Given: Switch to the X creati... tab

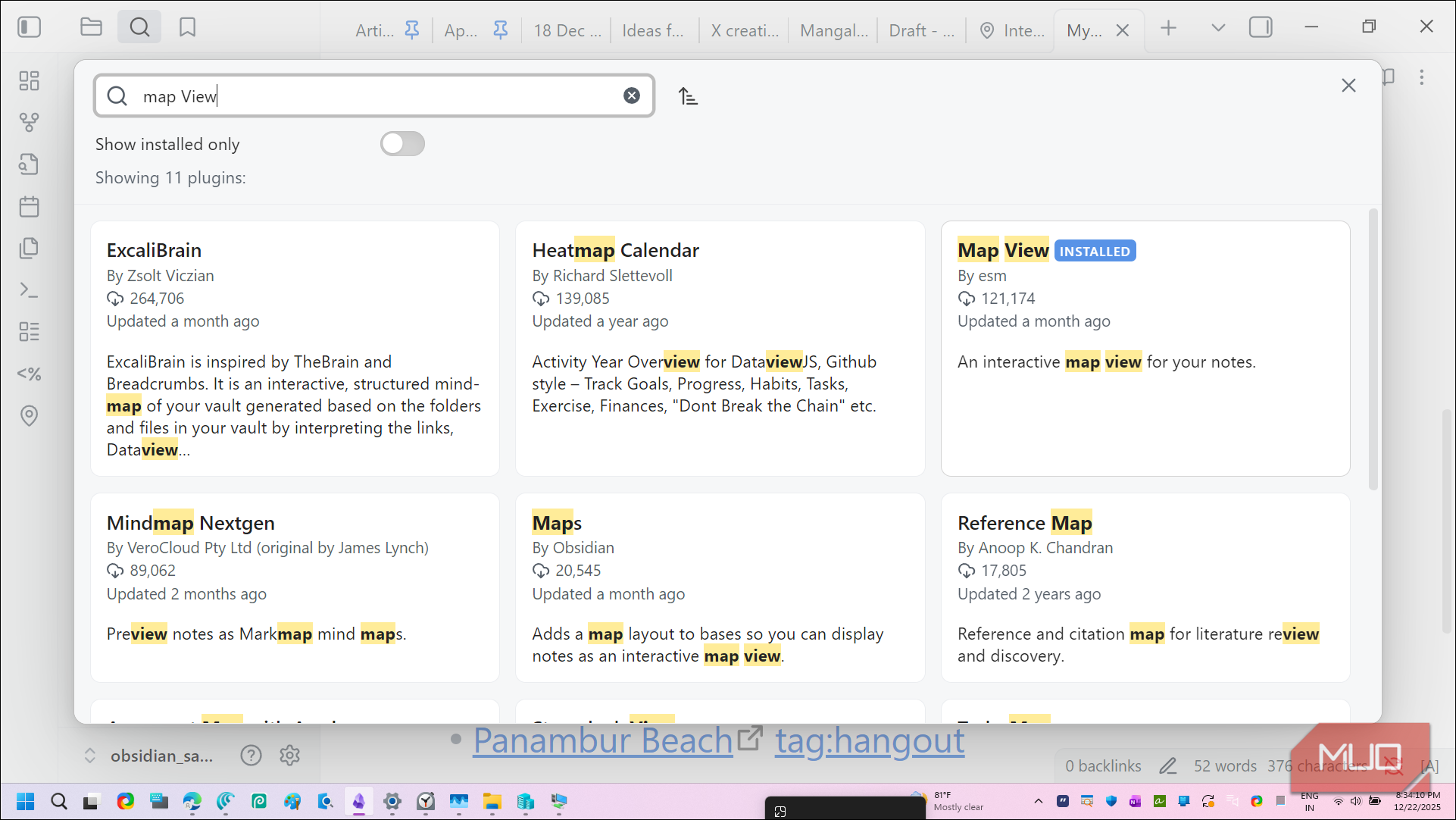Looking at the screenshot, I should [745, 30].
